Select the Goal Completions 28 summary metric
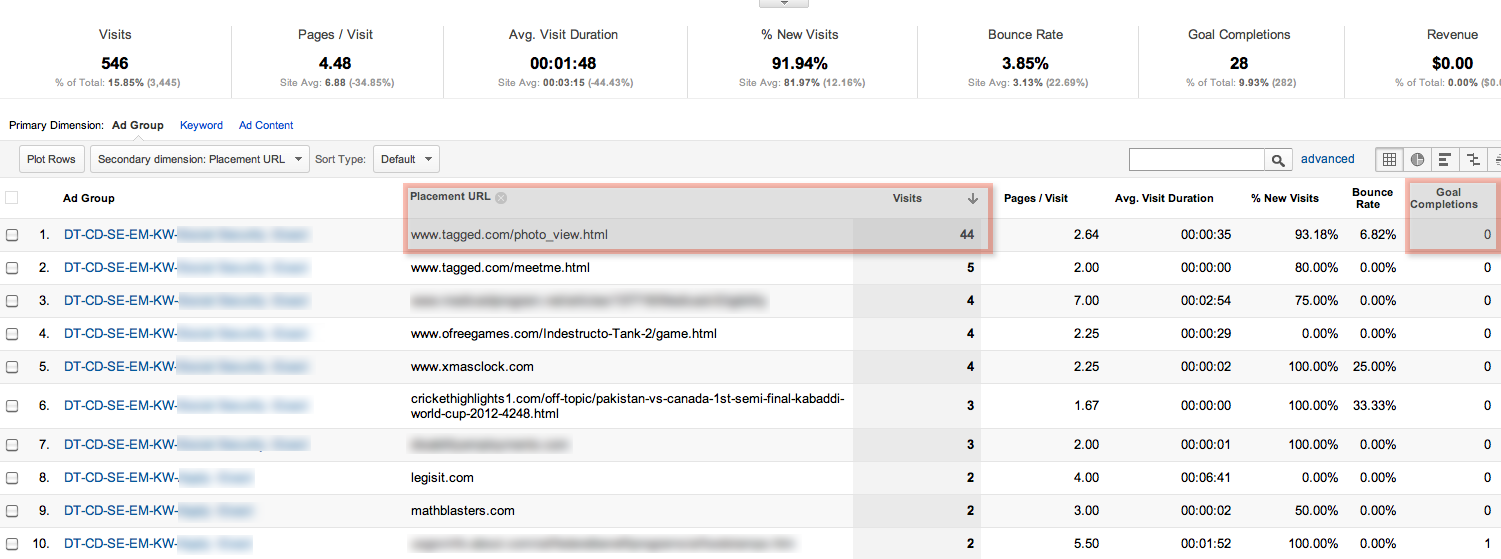 [1239, 58]
